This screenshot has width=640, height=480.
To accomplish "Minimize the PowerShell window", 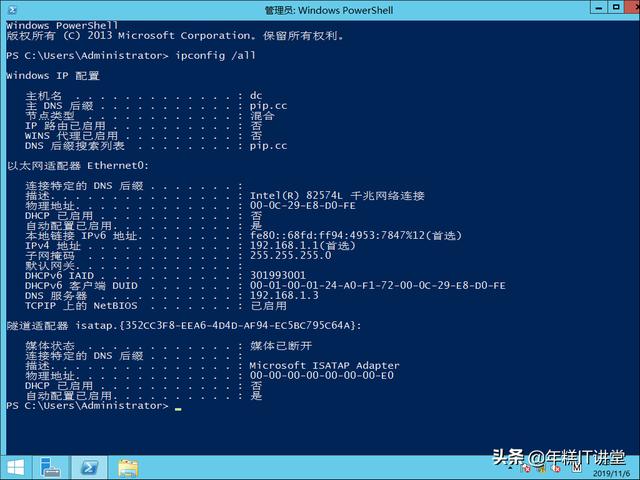I will (x=599, y=8).
